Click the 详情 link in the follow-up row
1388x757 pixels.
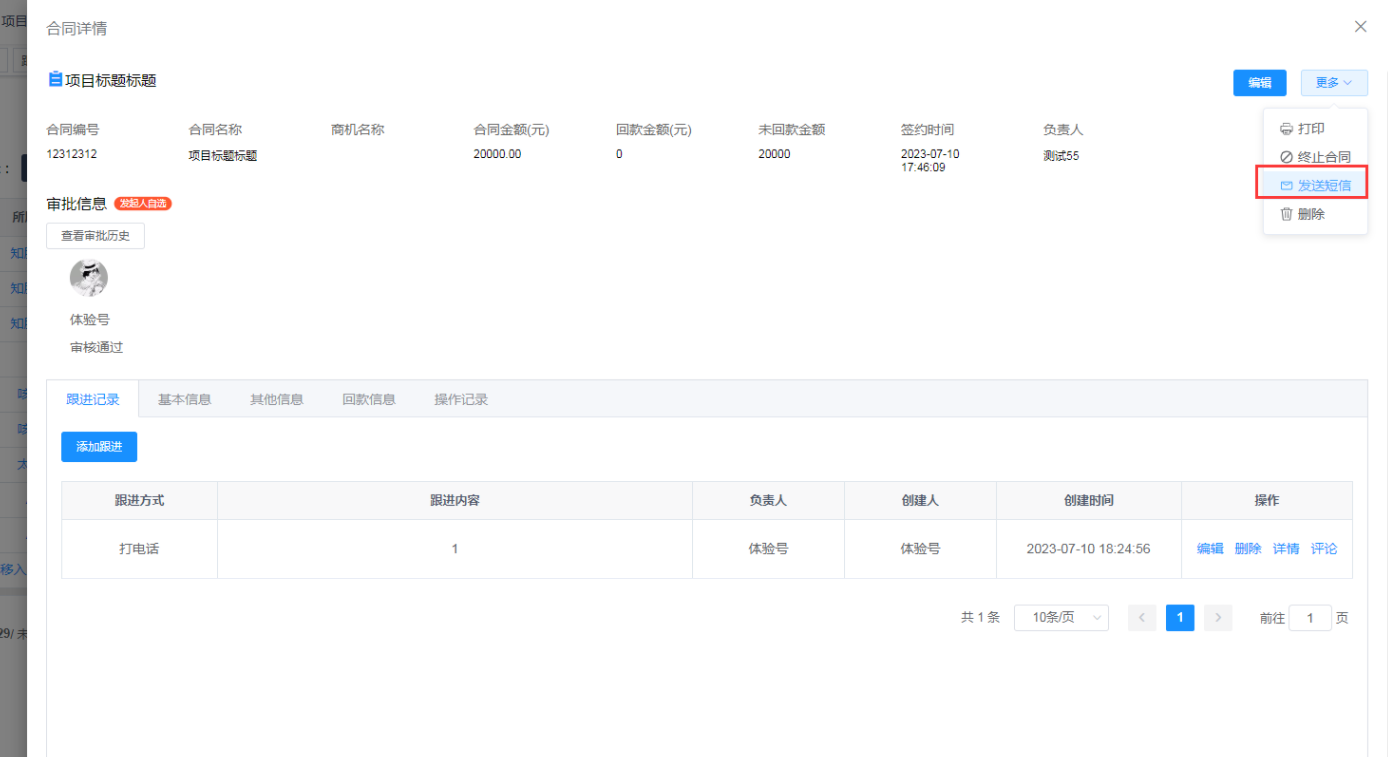pyautogui.click(x=1286, y=548)
